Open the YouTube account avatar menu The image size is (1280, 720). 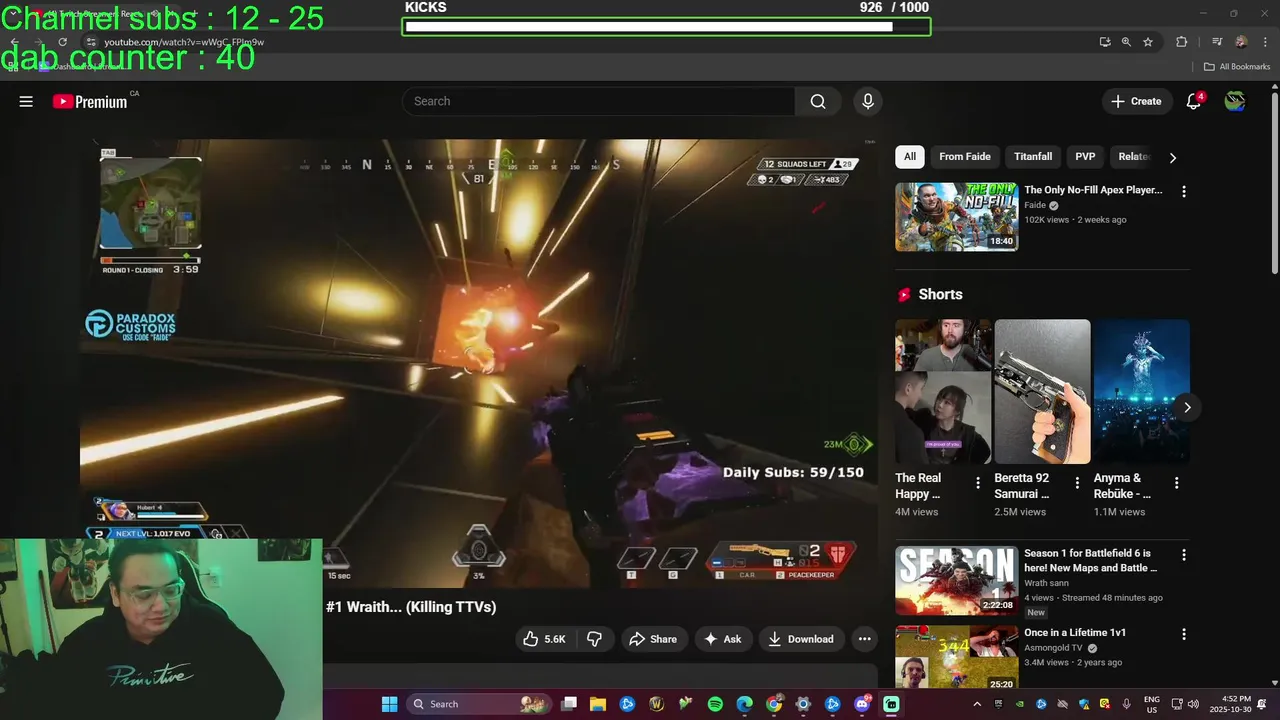tap(1235, 101)
